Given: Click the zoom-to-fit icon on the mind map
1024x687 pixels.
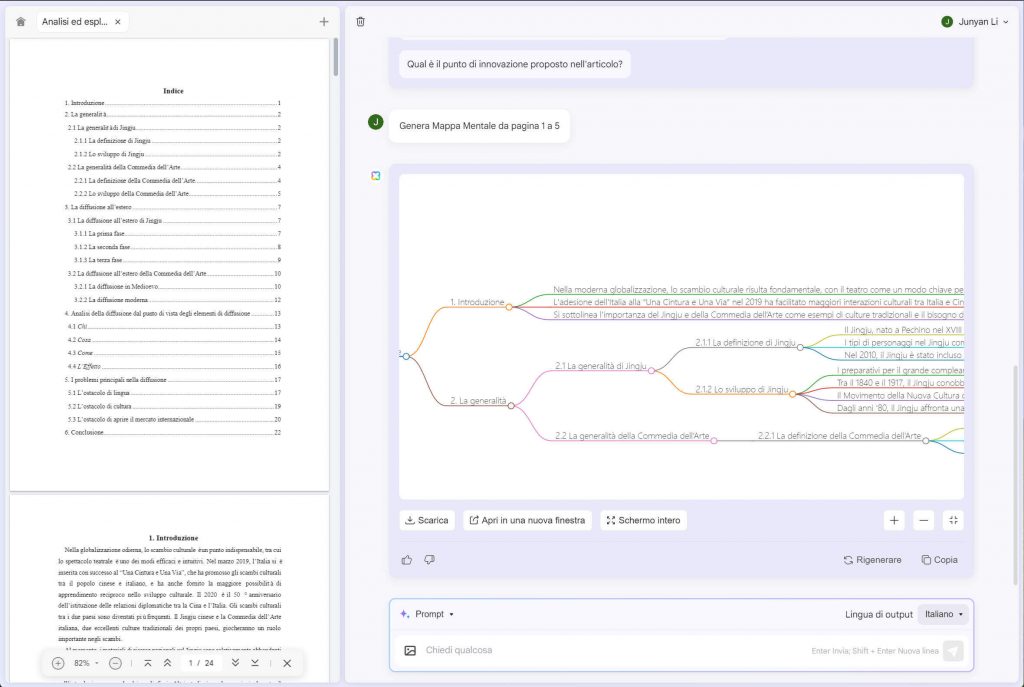Looking at the screenshot, I should point(953,520).
